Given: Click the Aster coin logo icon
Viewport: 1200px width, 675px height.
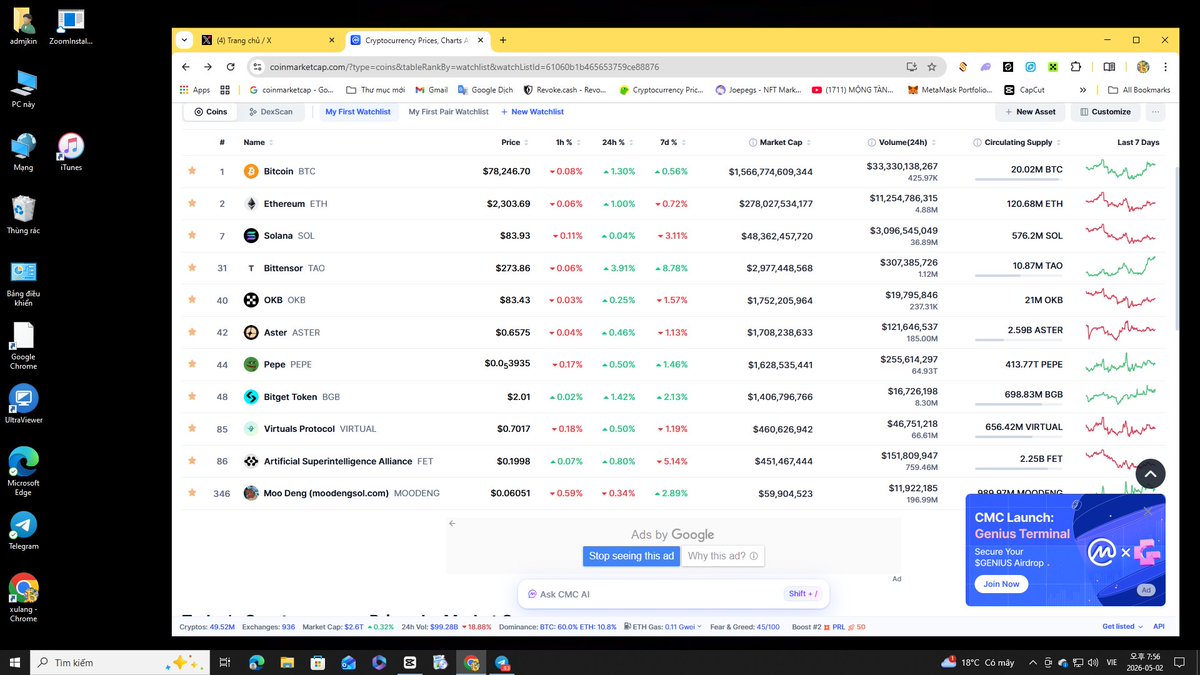Looking at the screenshot, I should click(x=251, y=332).
